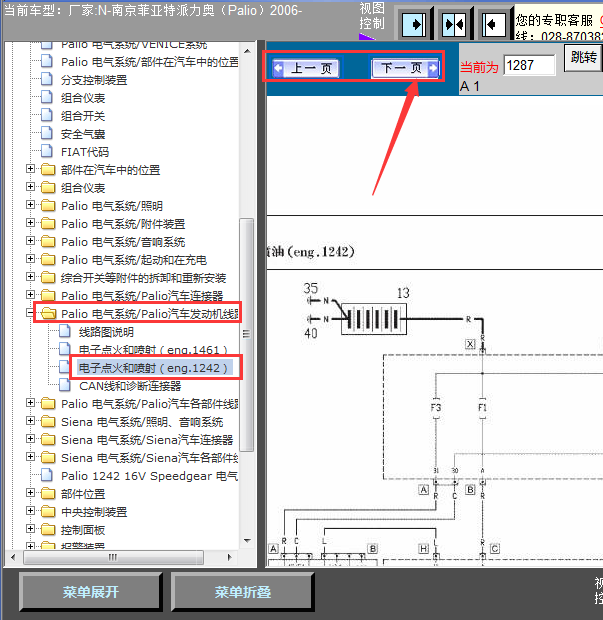Expand Siena汽车连接器 folder

[30, 439]
